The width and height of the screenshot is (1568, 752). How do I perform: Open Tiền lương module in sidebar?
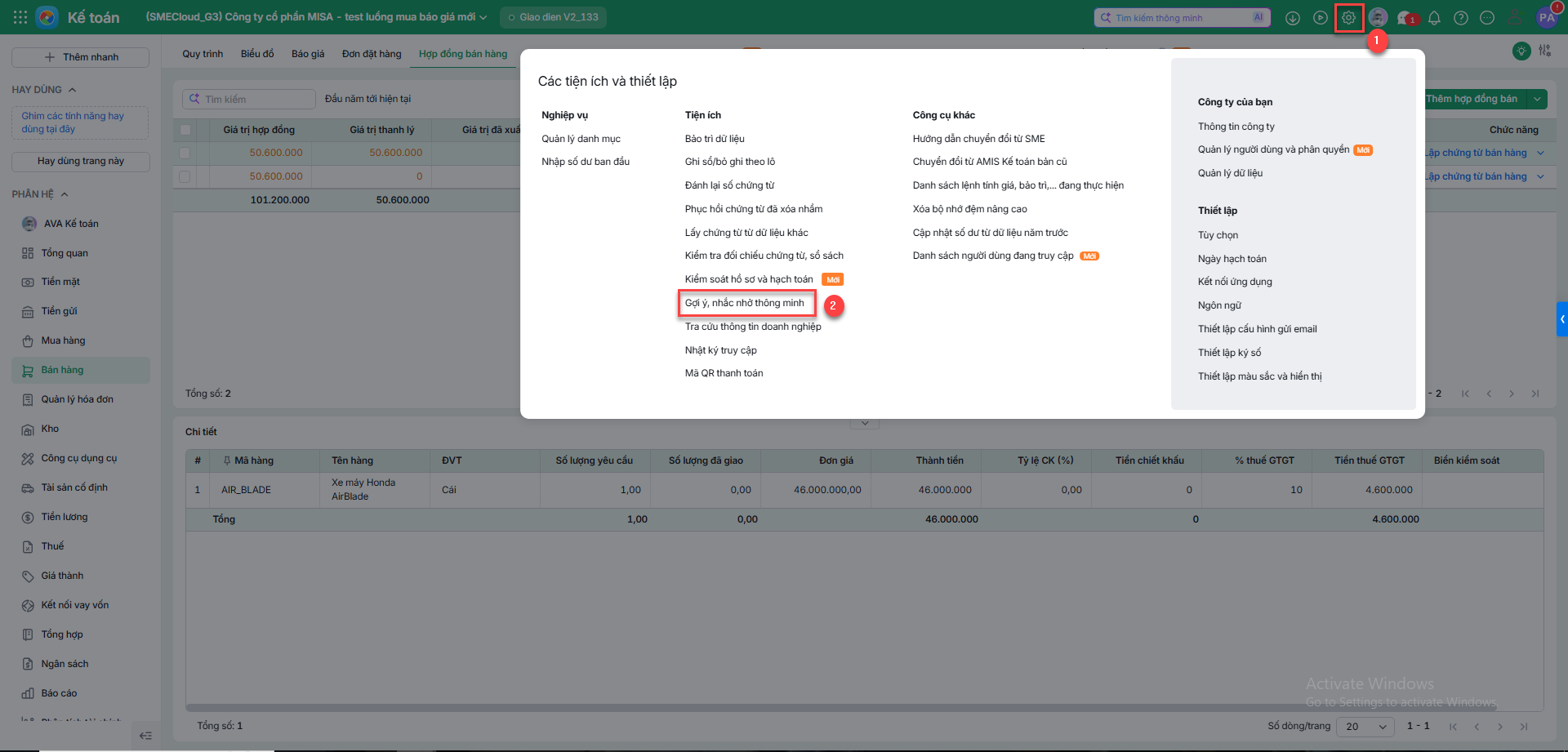pos(80,517)
